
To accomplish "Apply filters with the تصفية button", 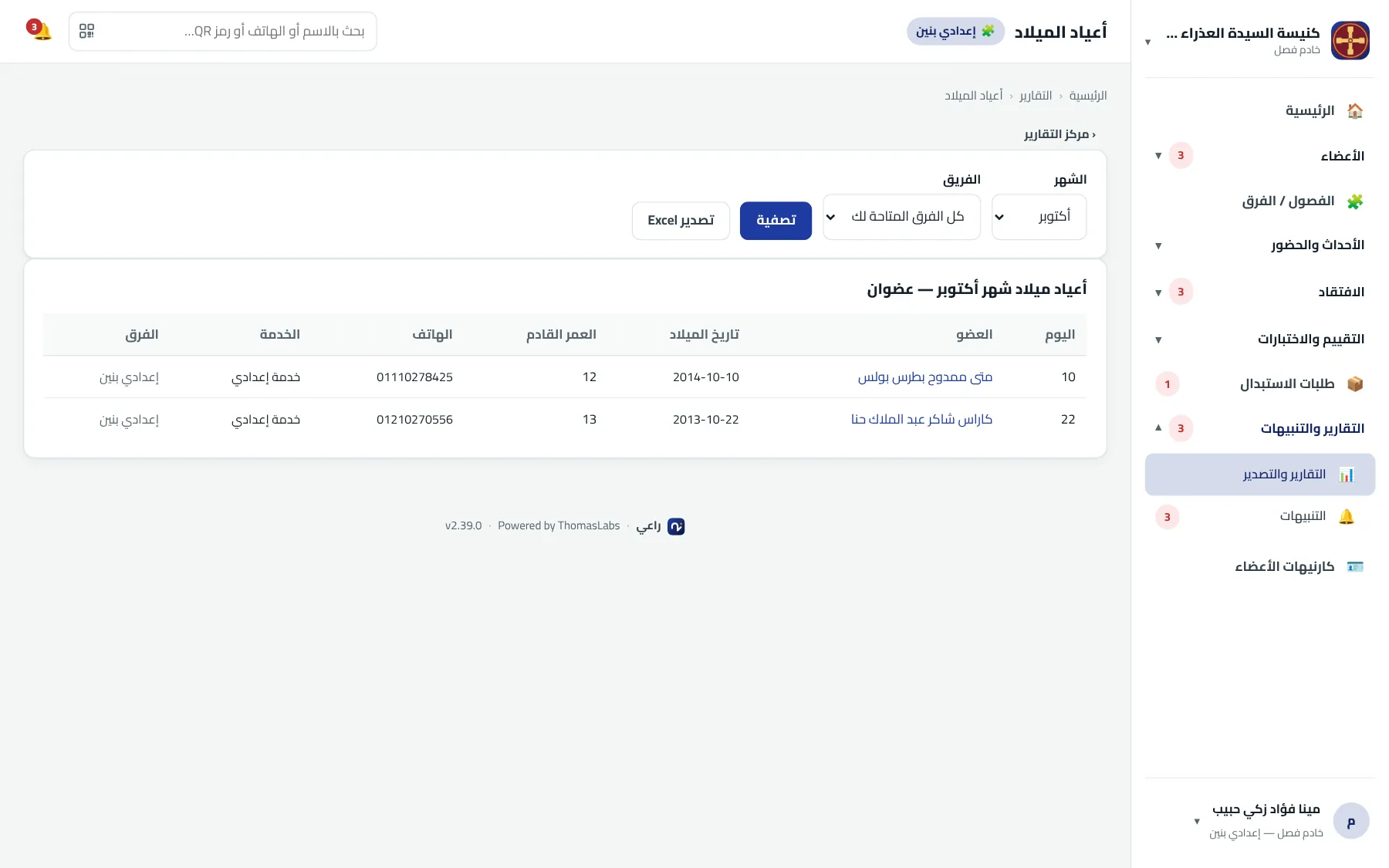I will pos(776,221).
